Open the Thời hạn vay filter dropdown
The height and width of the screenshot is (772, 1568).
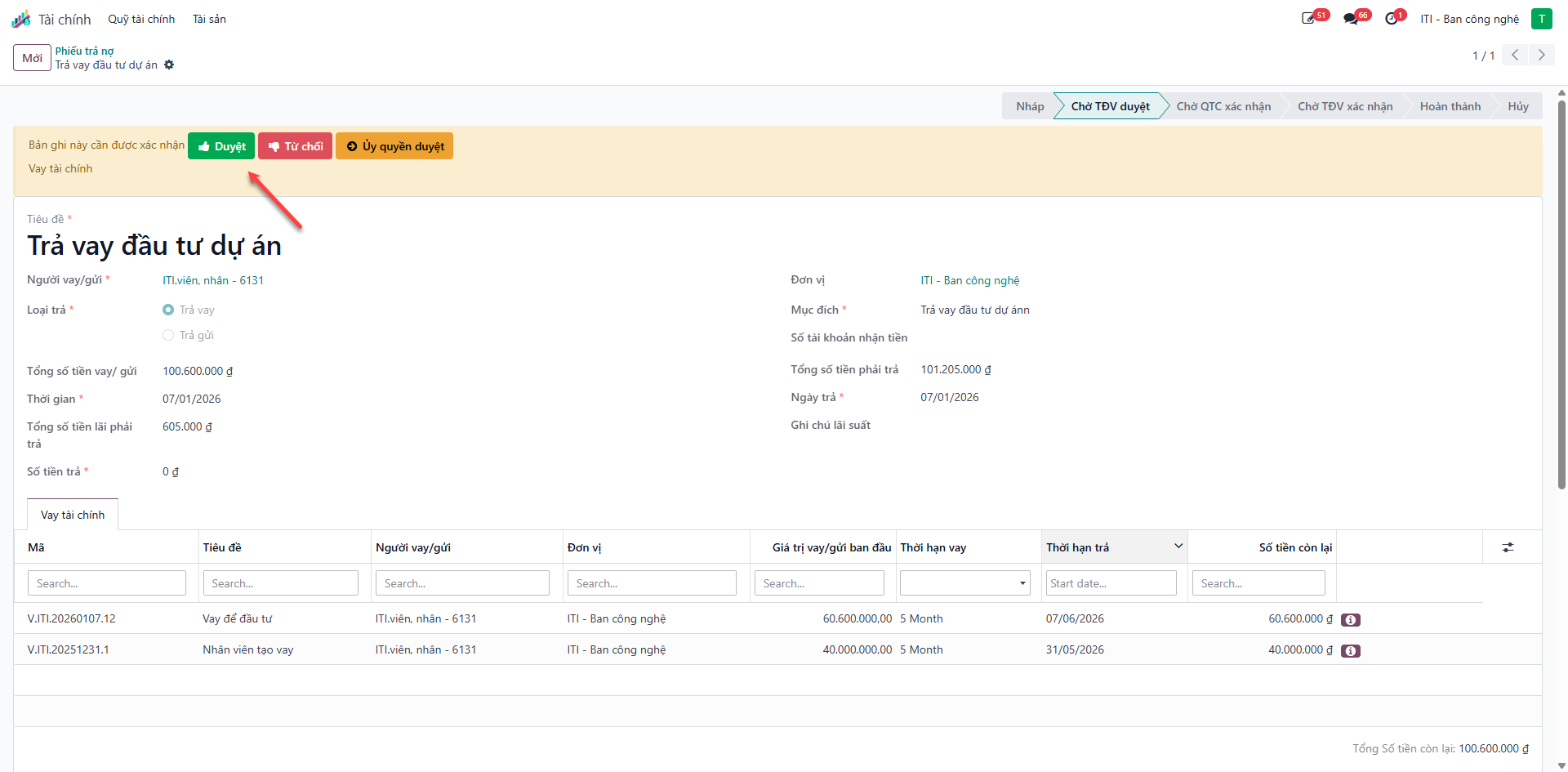tap(964, 583)
